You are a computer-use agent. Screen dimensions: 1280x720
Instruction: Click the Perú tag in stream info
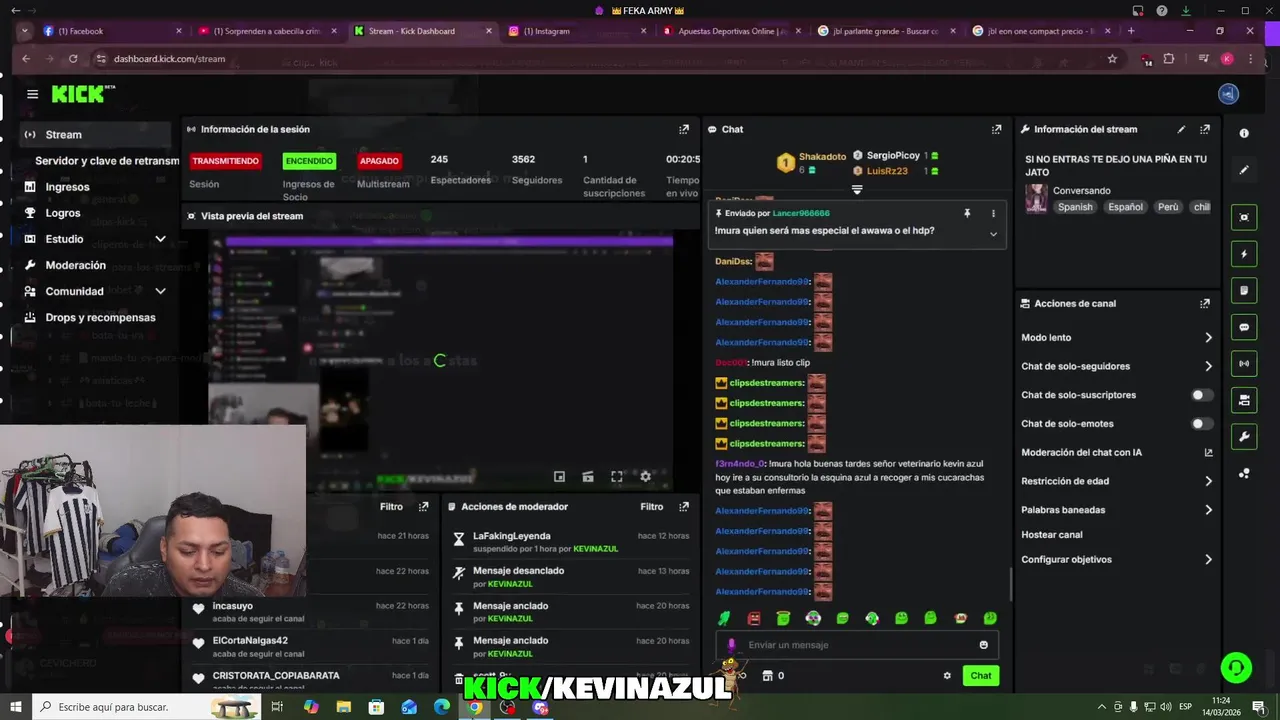click(1168, 207)
